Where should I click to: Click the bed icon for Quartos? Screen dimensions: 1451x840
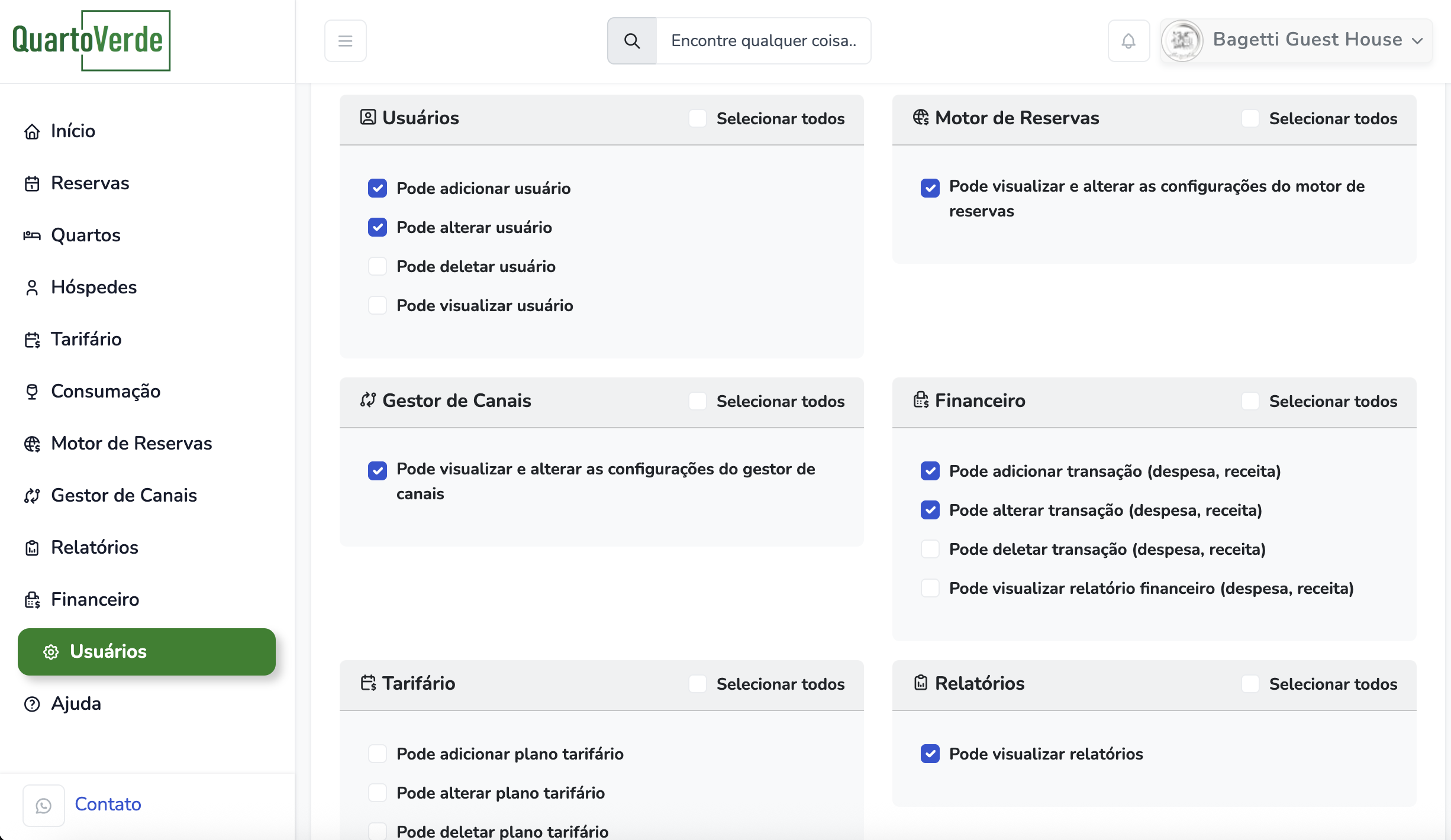click(x=32, y=235)
